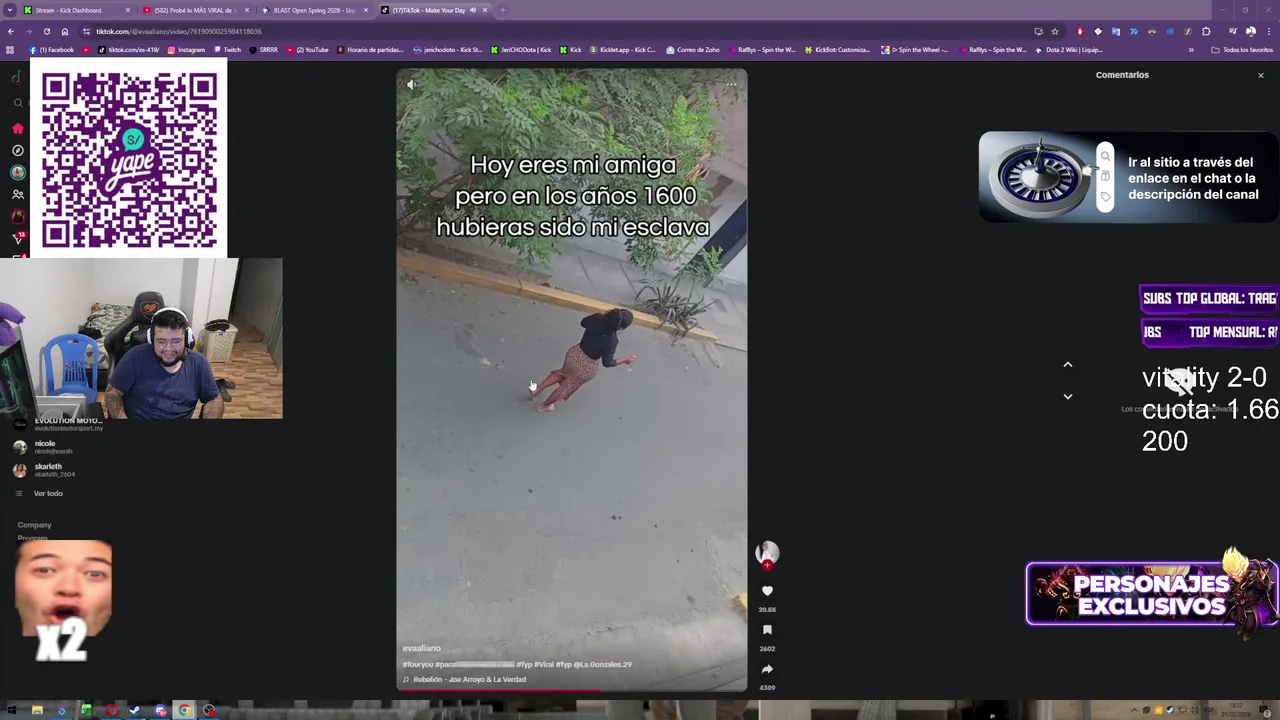Image resolution: width=1280 pixels, height=720 pixels.
Task: Unmute video with the speaker icon
Action: [411, 85]
